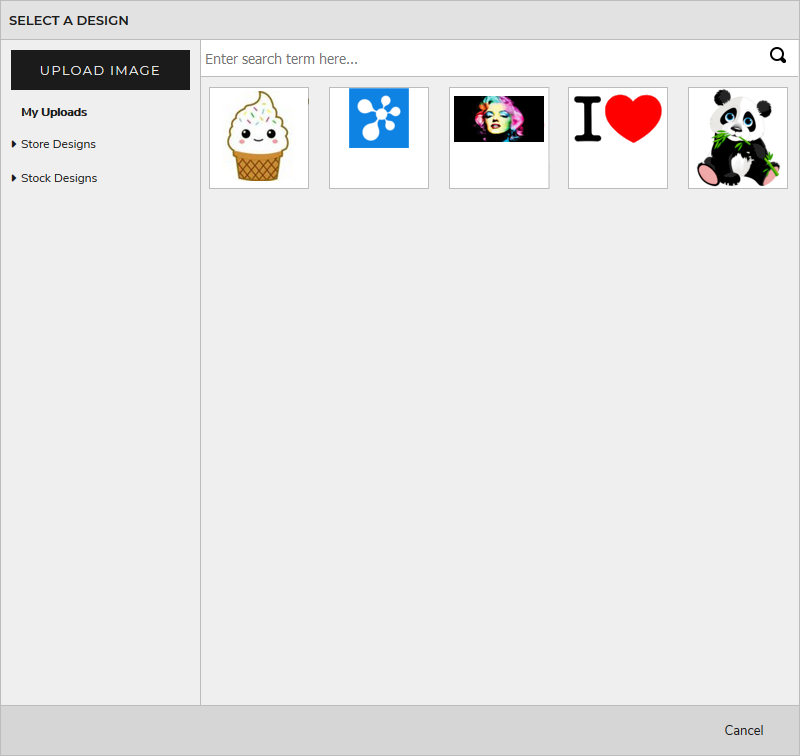Click the triangle icon beside Store Designs
The width and height of the screenshot is (800, 756).
click(x=13, y=144)
